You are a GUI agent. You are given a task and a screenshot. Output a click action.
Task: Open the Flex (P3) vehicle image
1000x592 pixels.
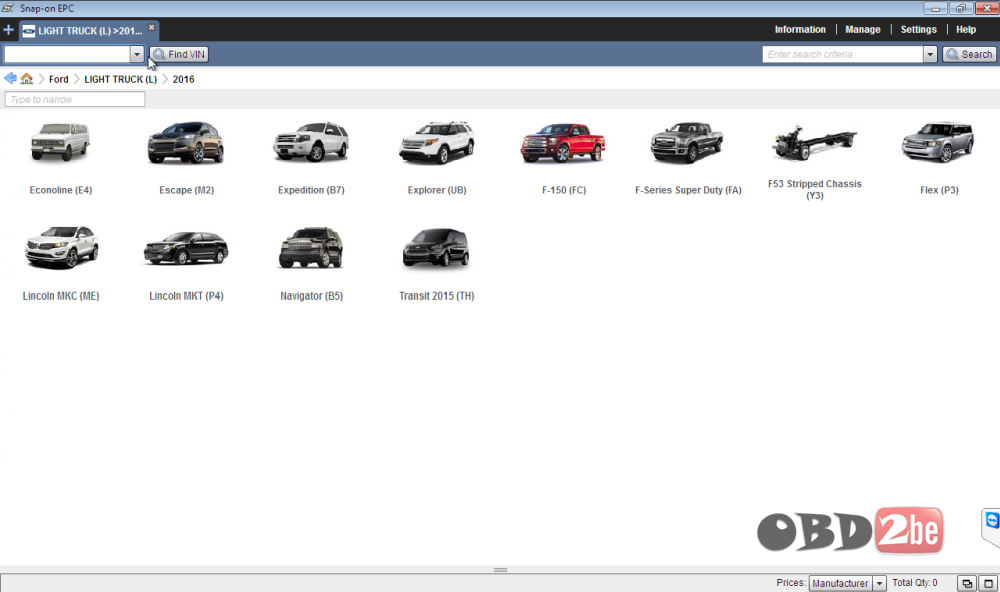939,142
